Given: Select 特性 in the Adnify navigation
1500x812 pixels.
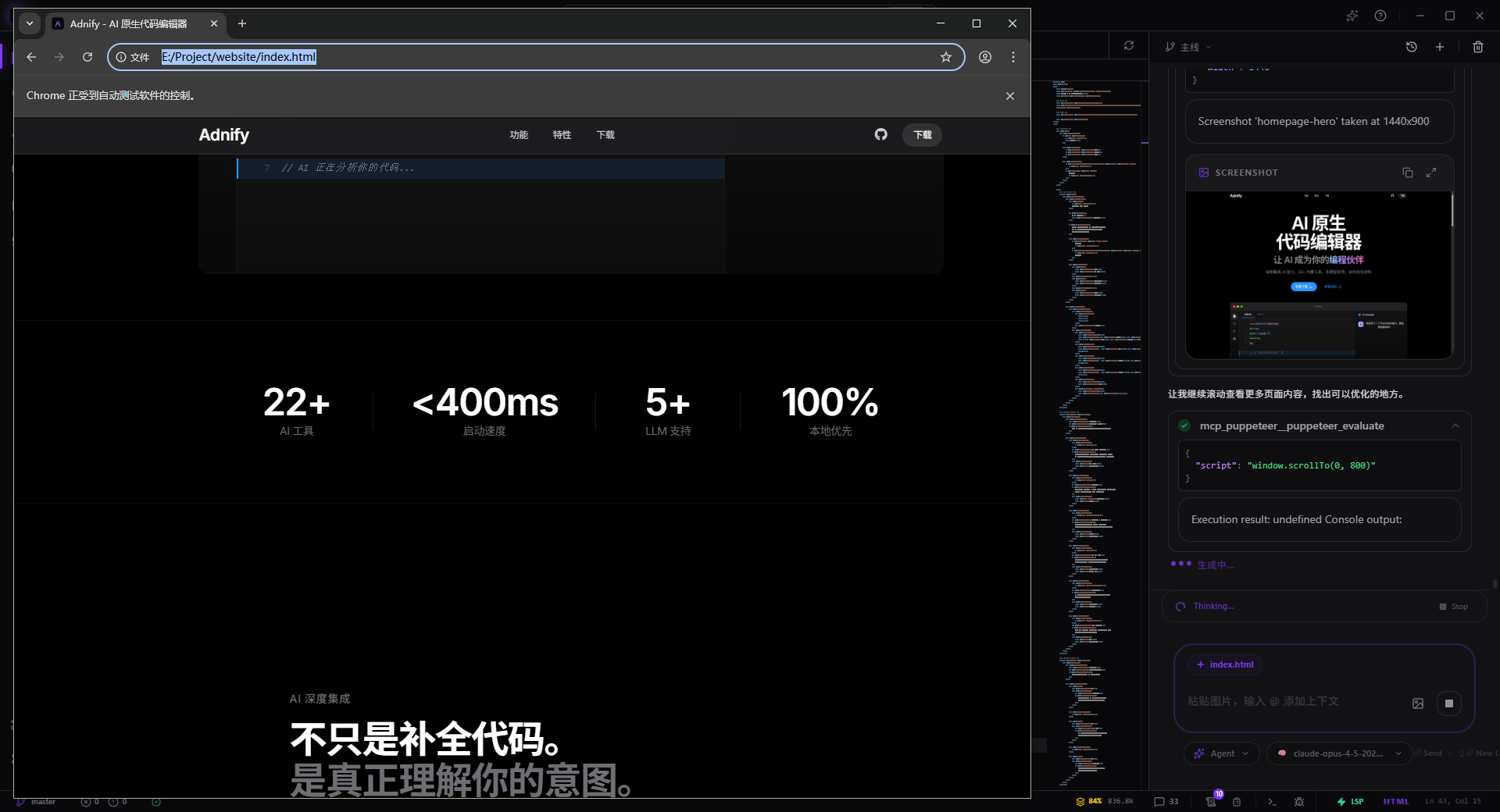Looking at the screenshot, I should pyautogui.click(x=562, y=135).
